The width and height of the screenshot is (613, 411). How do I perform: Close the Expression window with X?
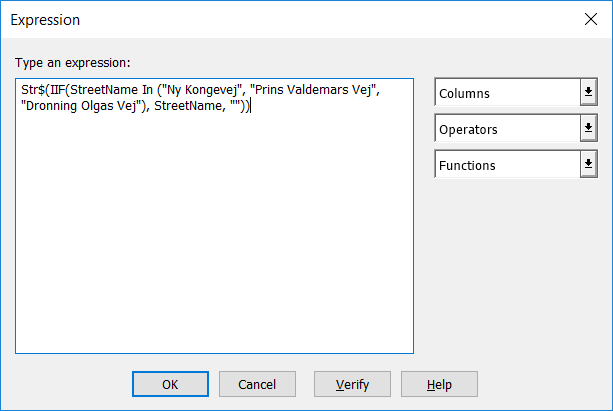[x=588, y=20]
